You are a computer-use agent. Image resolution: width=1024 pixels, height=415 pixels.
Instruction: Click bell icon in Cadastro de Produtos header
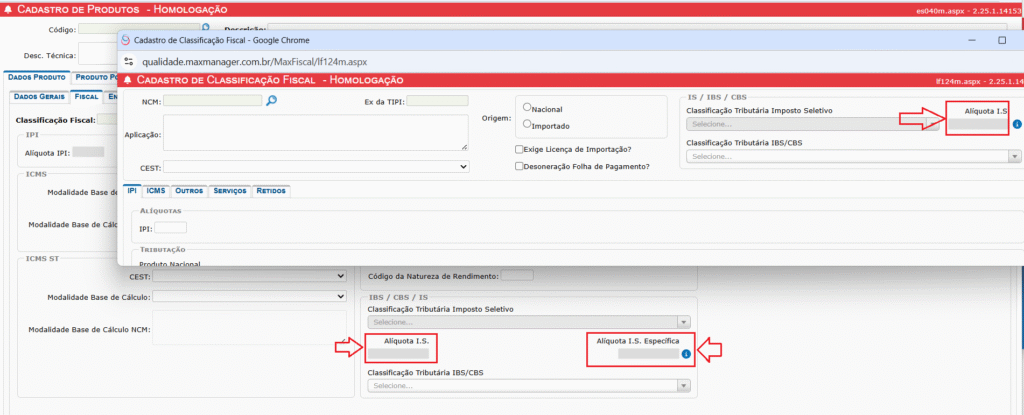(9, 8)
